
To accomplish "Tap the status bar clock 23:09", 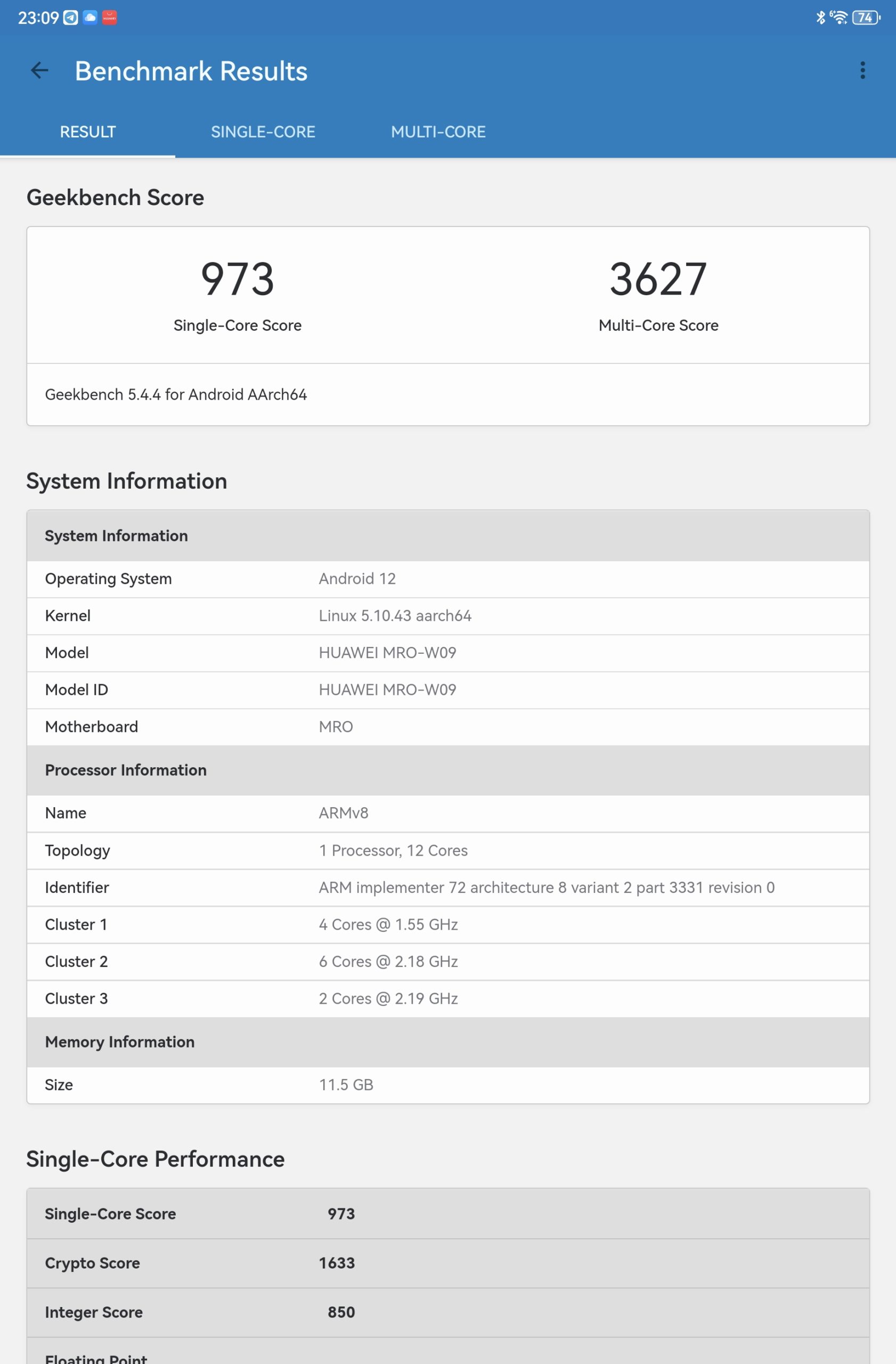I will pos(38,18).
